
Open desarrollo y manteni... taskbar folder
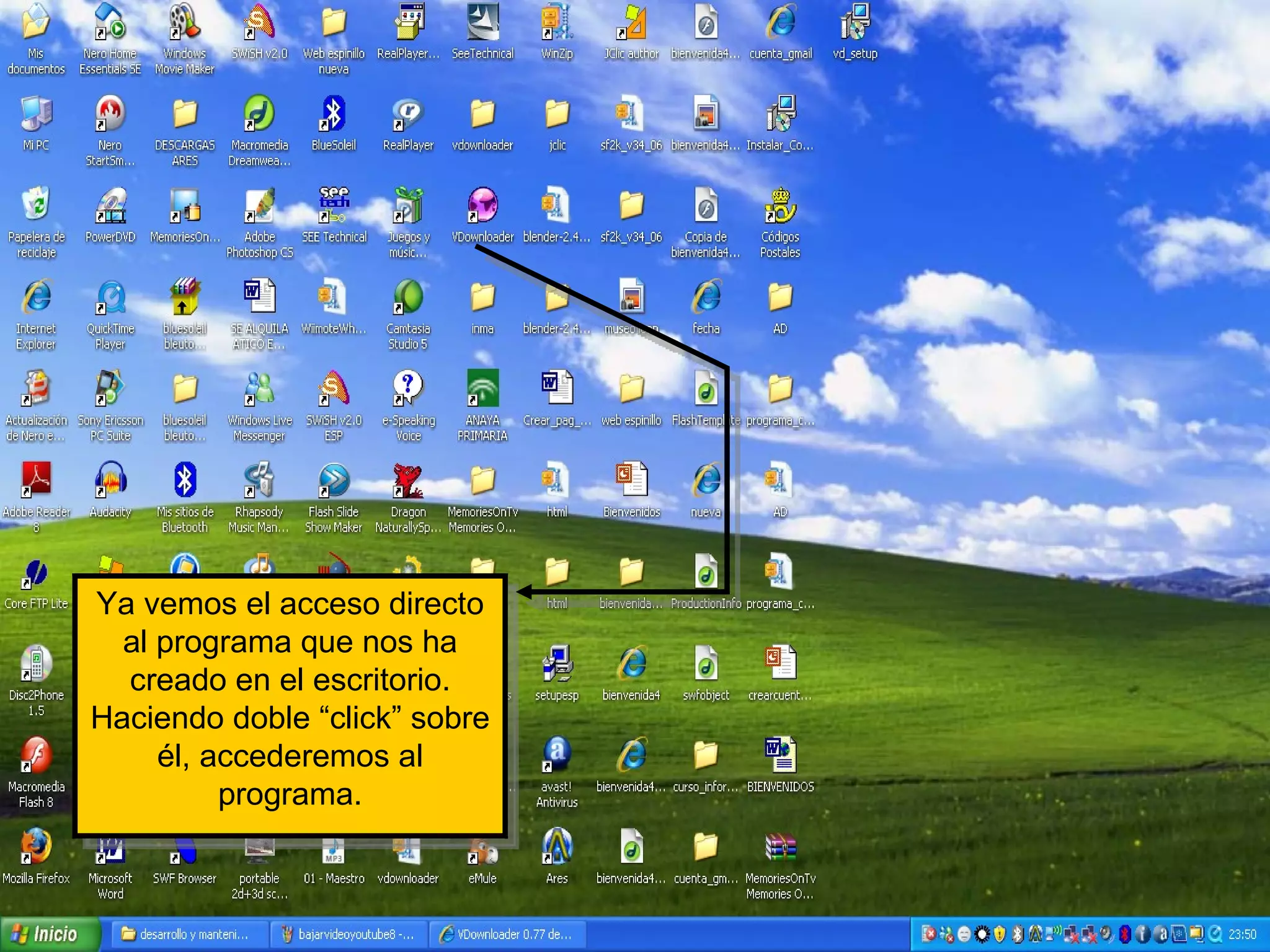186,934
